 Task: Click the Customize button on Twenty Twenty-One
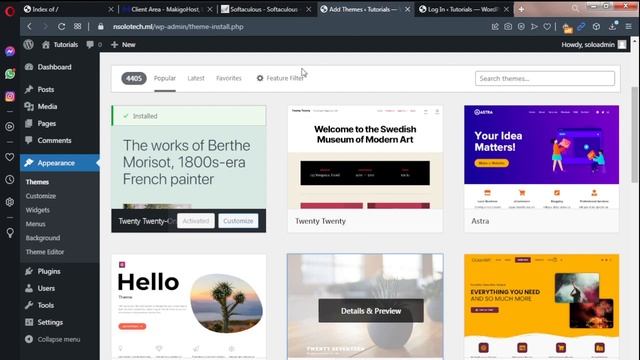(x=238, y=221)
